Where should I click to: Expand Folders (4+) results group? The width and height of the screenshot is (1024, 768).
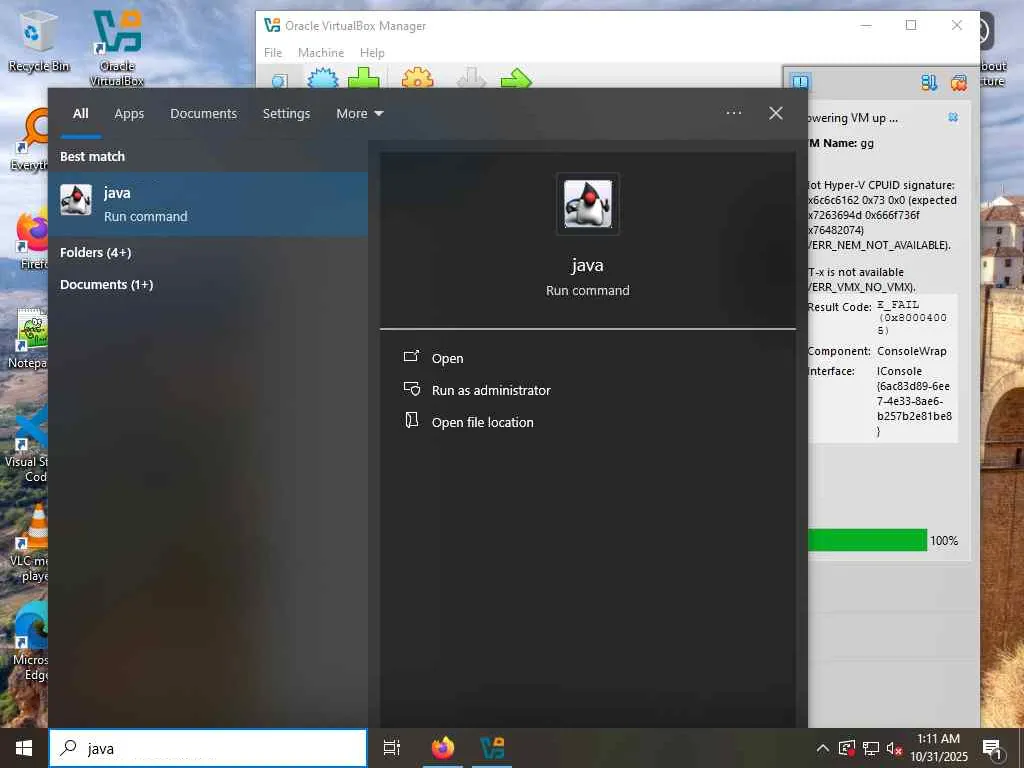pos(95,253)
